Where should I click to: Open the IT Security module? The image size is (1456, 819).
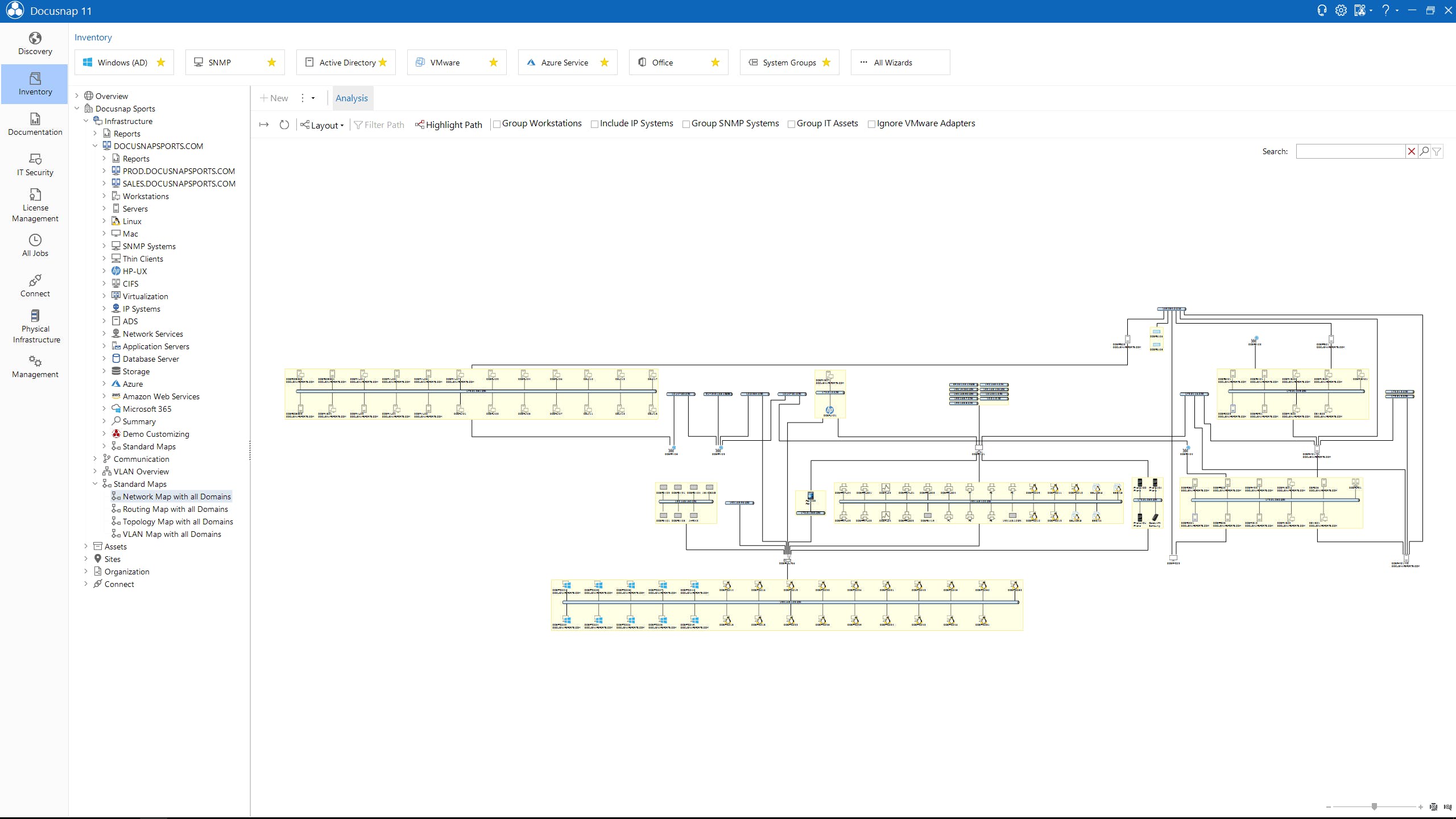(x=35, y=164)
